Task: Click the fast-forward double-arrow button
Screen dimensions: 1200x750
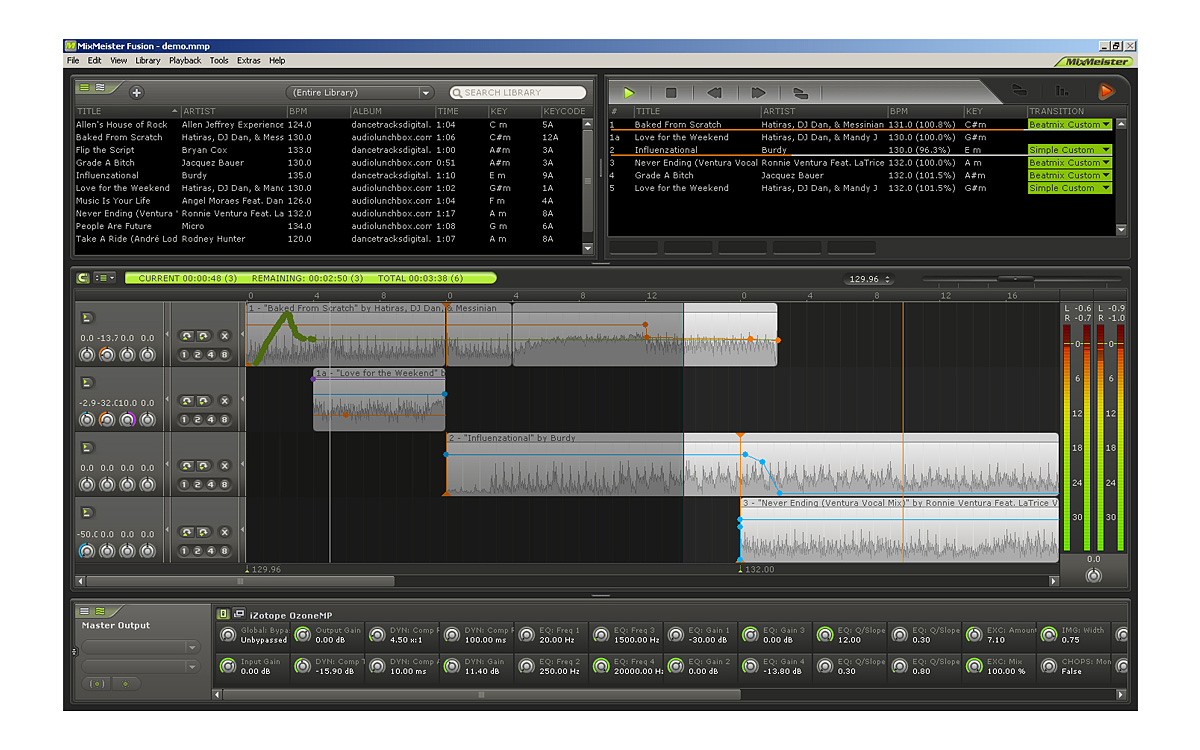Action: (x=758, y=93)
